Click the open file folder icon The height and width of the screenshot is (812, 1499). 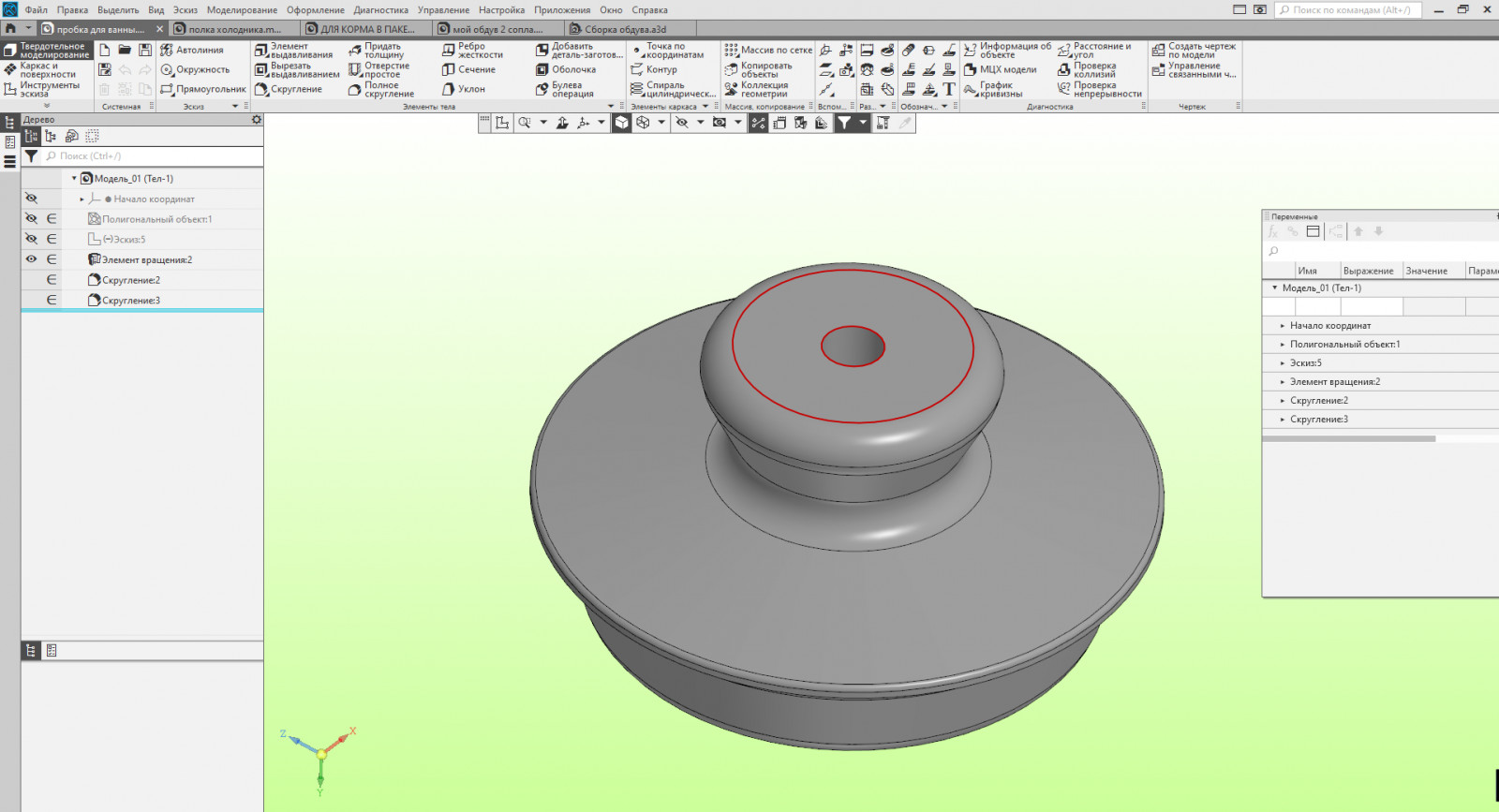coord(125,50)
